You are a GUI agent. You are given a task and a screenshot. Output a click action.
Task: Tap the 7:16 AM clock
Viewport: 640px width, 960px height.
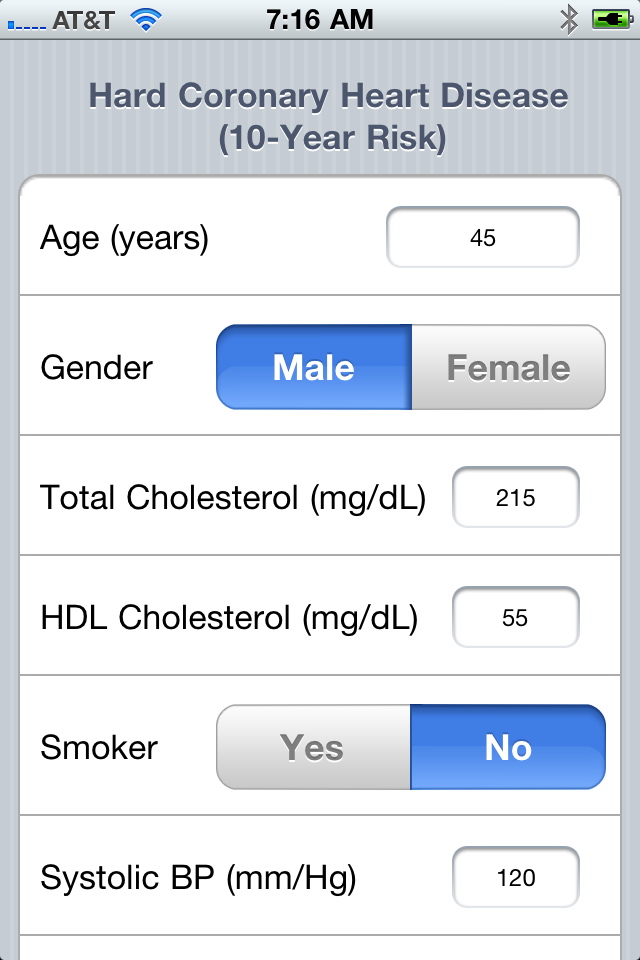320,20
